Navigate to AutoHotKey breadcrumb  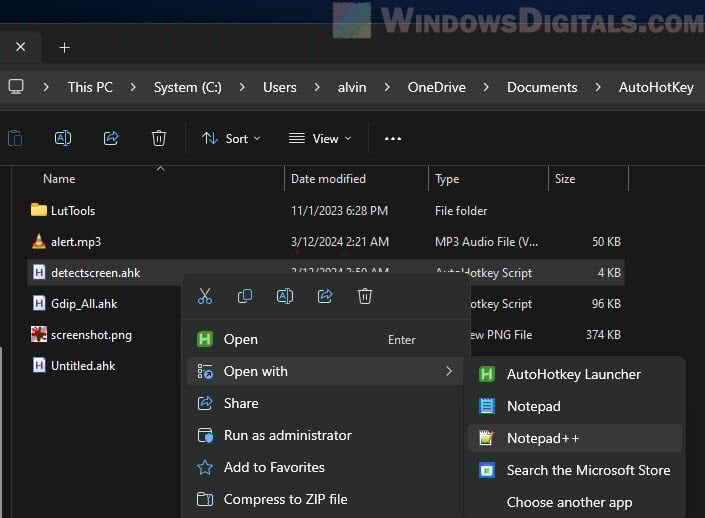coord(656,87)
